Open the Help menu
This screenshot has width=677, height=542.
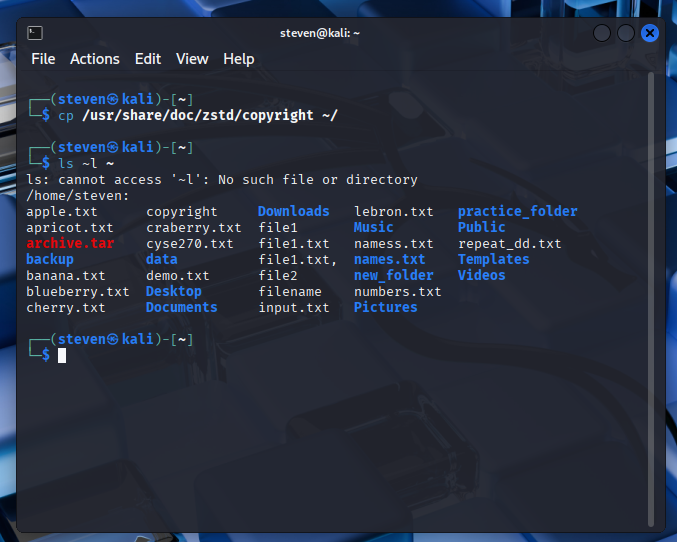pos(239,59)
